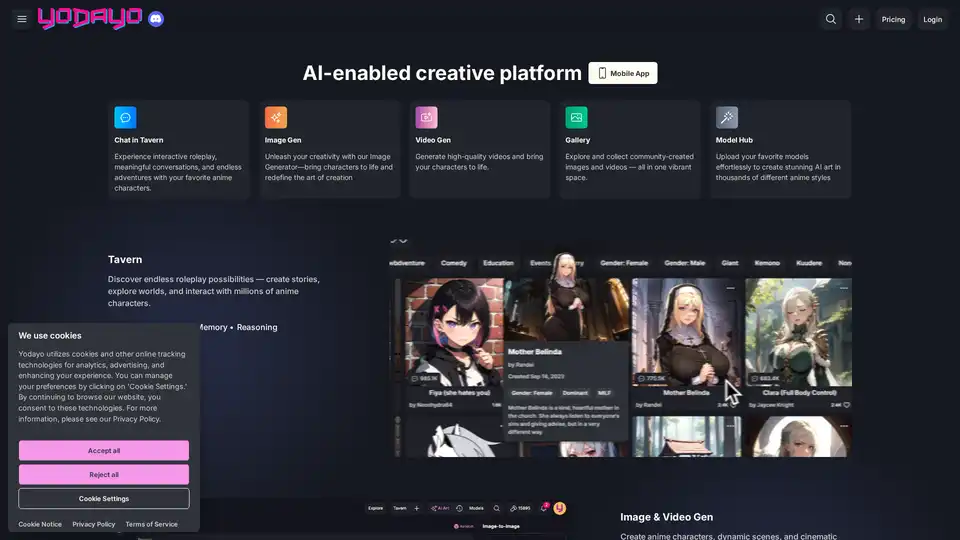Screen dimensions: 960x540
Task: Click the Image Gen icon
Action: tap(276, 117)
